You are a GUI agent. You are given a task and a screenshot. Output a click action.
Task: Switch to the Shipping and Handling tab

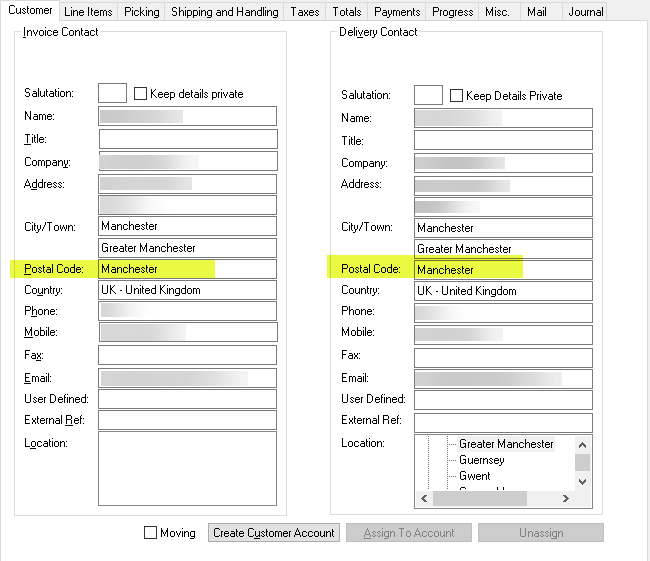pyautogui.click(x=224, y=12)
